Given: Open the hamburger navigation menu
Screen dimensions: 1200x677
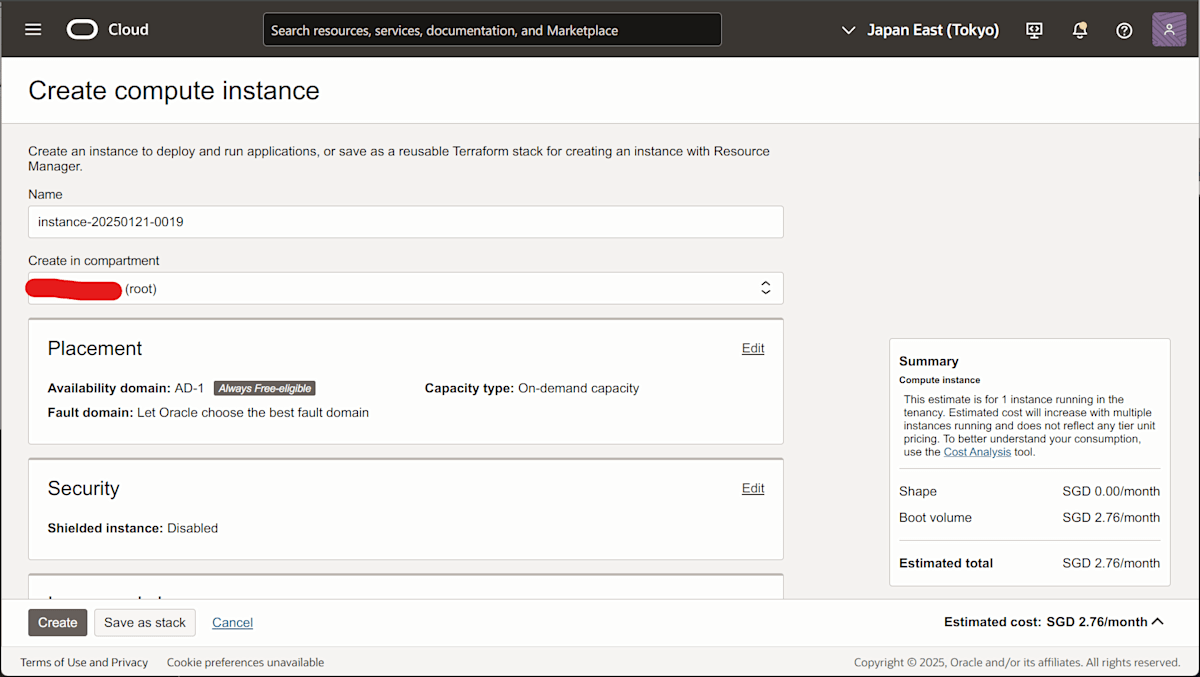Looking at the screenshot, I should (33, 30).
